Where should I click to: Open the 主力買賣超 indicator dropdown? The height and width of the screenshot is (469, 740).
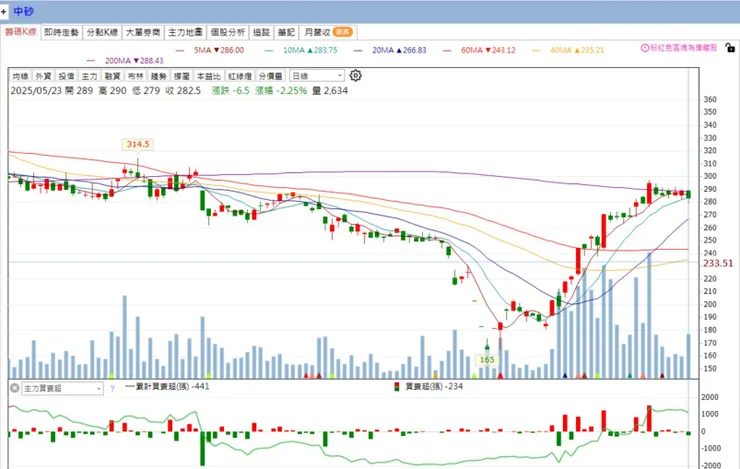pyautogui.click(x=62, y=388)
